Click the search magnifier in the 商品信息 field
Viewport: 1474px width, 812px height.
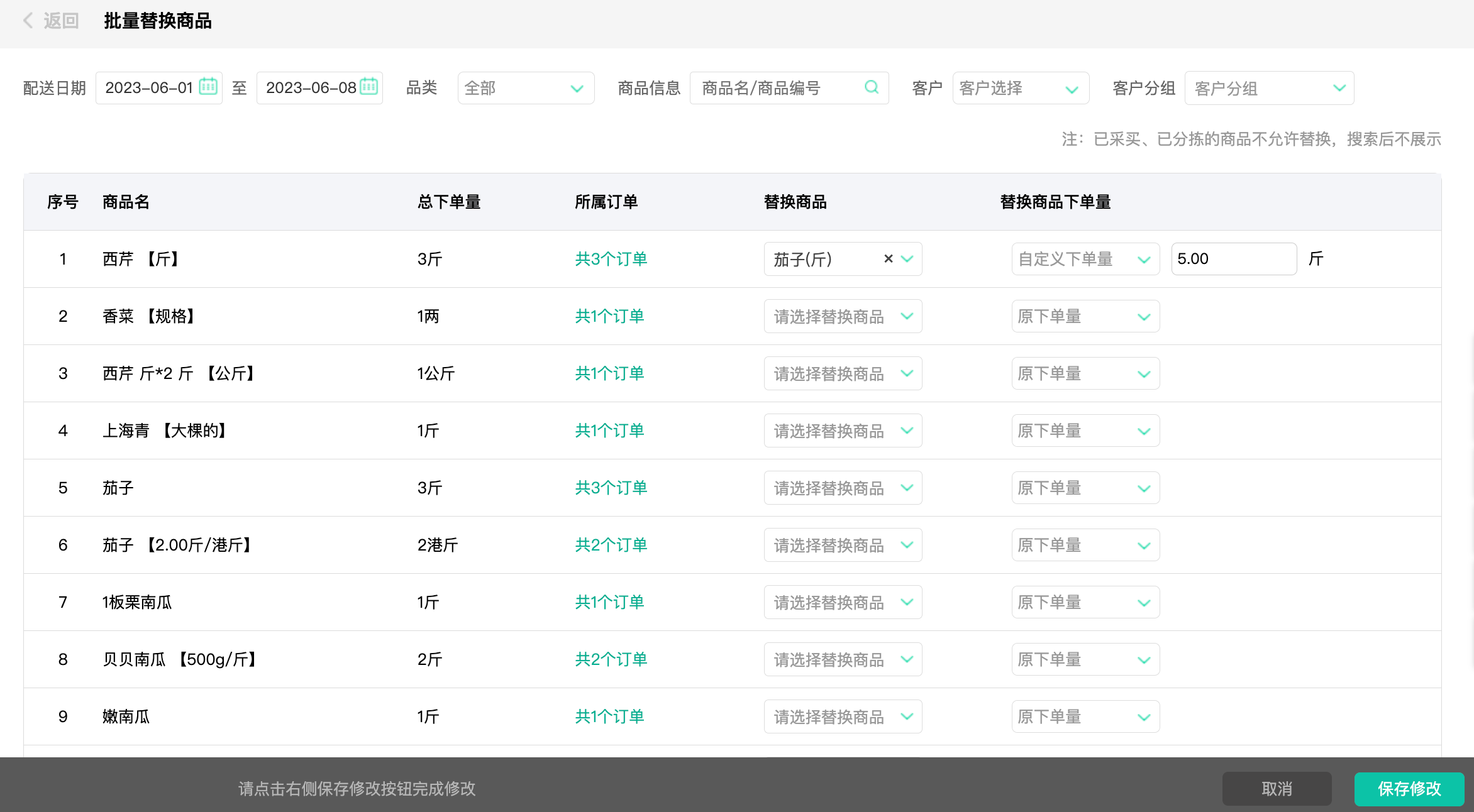[x=872, y=87]
